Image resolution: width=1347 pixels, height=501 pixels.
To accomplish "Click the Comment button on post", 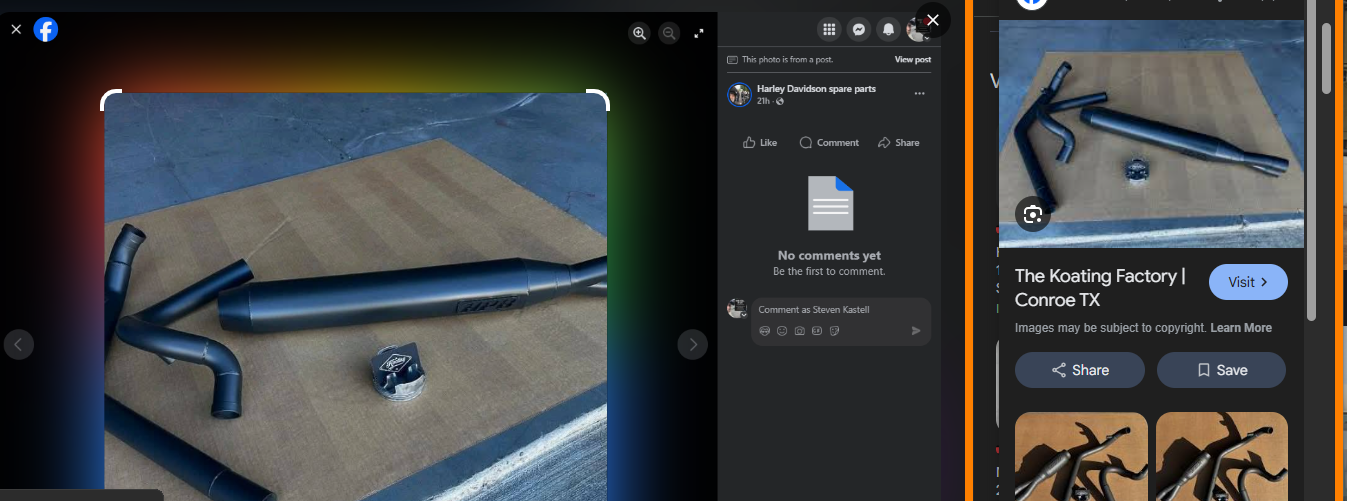I will click(x=829, y=143).
